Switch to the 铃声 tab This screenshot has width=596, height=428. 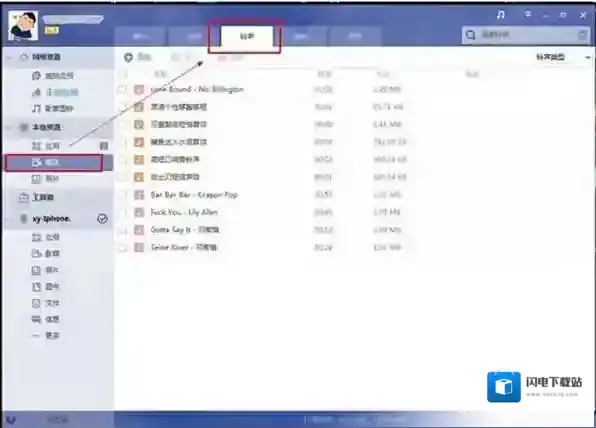pos(247,36)
